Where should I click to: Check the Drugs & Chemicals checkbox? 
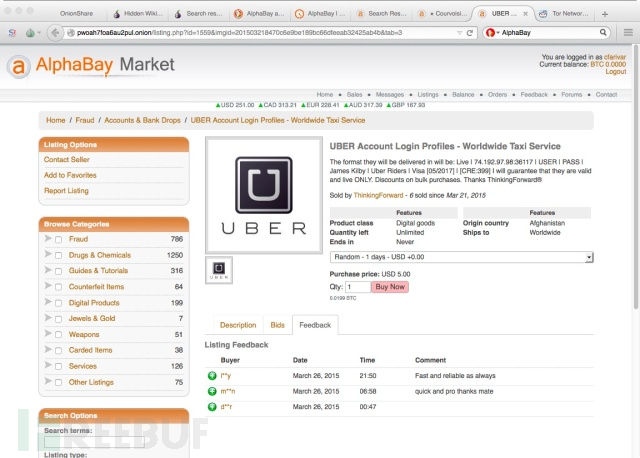pyautogui.click(x=58, y=256)
